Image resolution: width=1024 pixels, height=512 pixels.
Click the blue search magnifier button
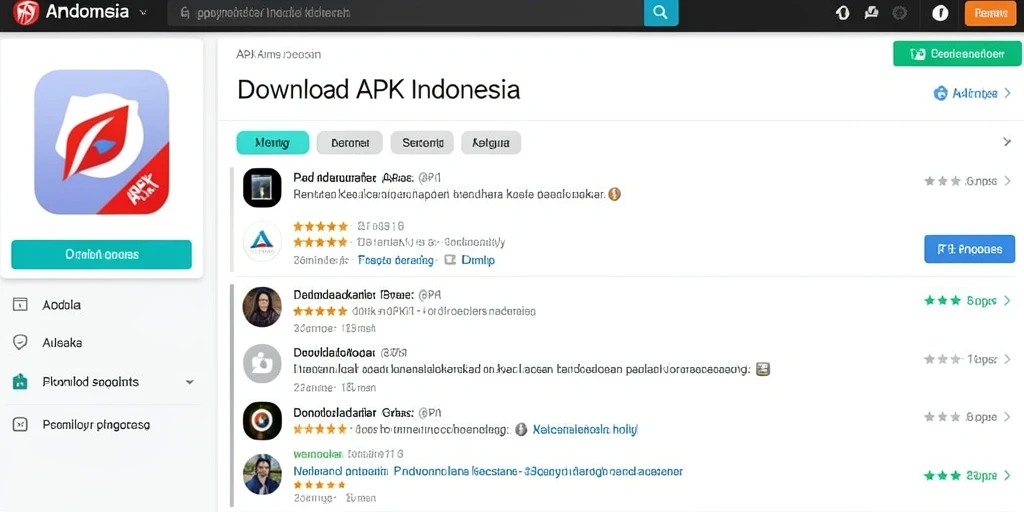click(x=661, y=12)
